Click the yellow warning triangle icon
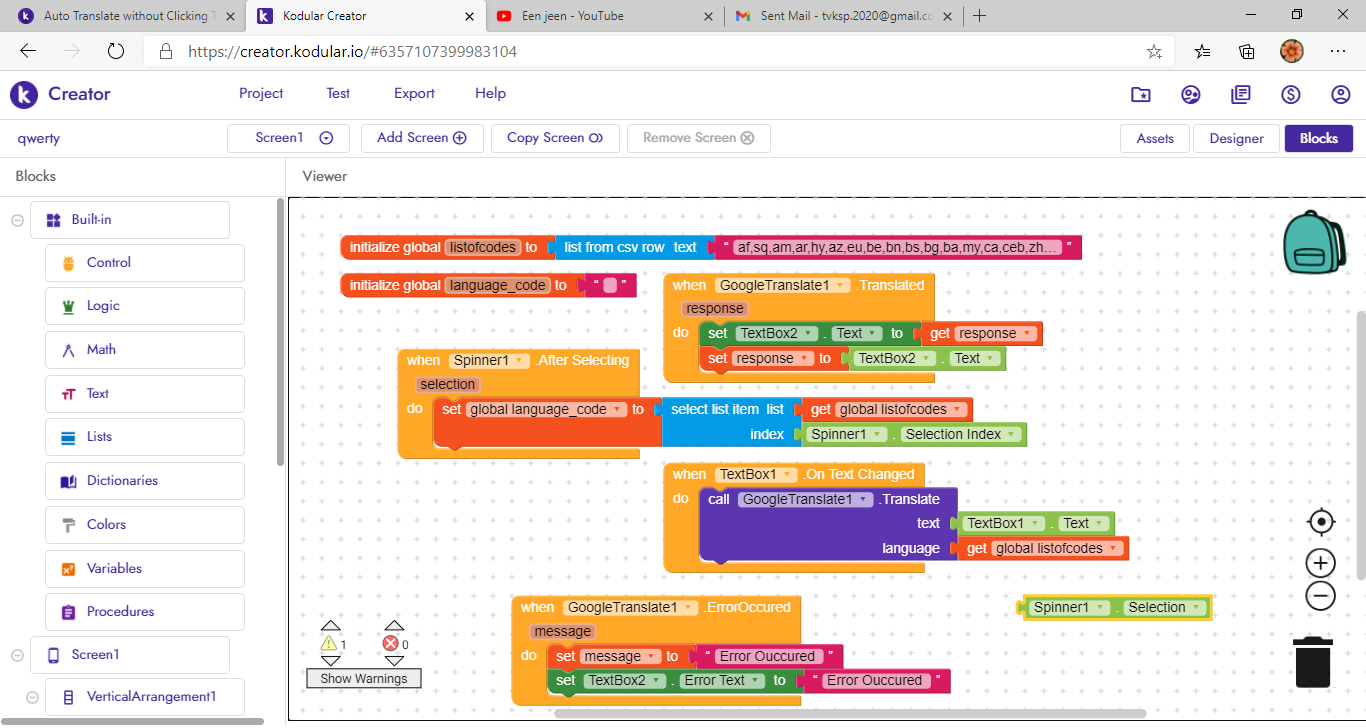The height and width of the screenshot is (728, 1366). pyautogui.click(x=330, y=644)
